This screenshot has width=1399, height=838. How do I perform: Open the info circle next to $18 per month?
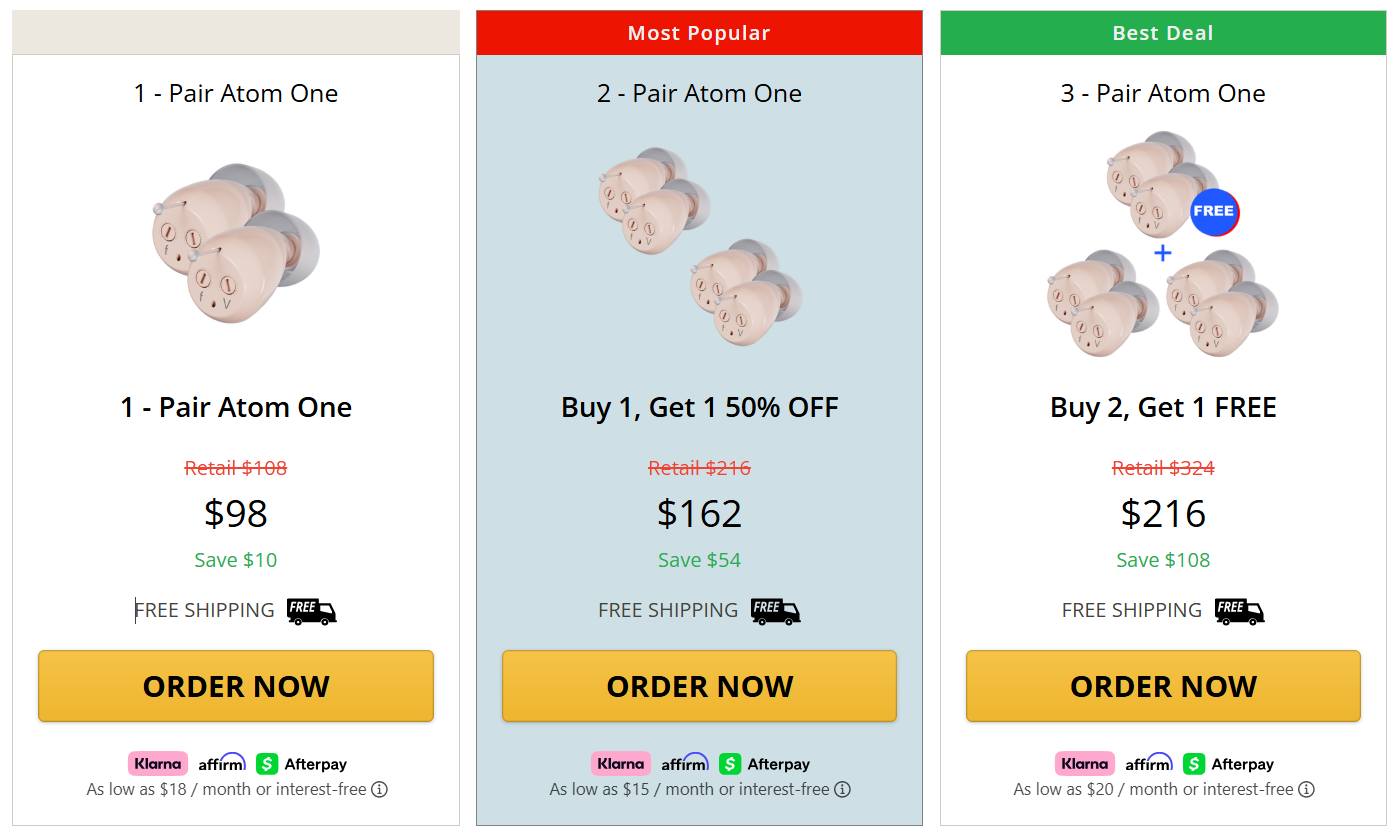click(379, 789)
